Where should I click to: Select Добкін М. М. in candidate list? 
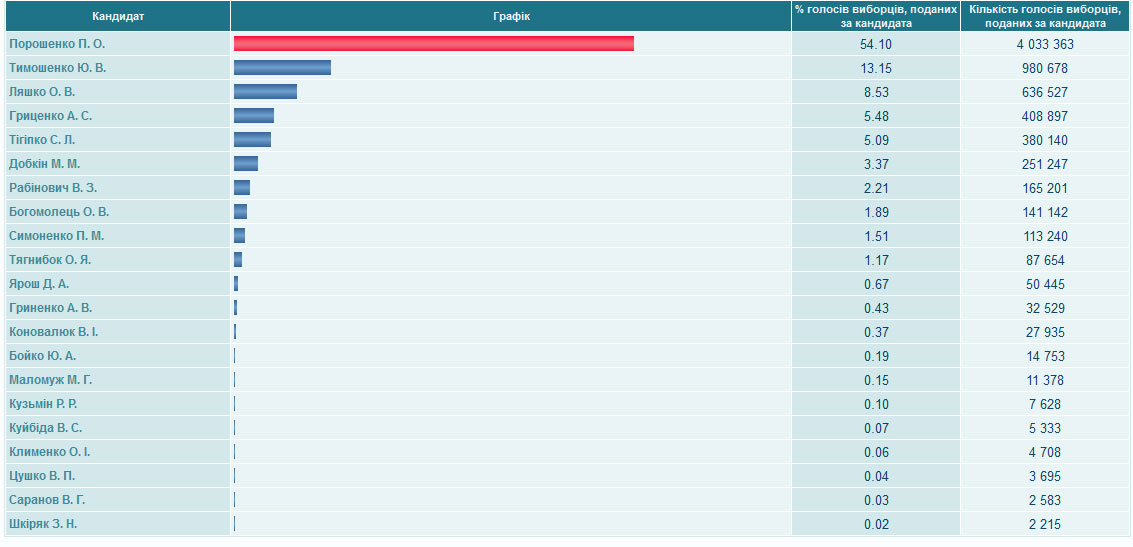coord(45,164)
